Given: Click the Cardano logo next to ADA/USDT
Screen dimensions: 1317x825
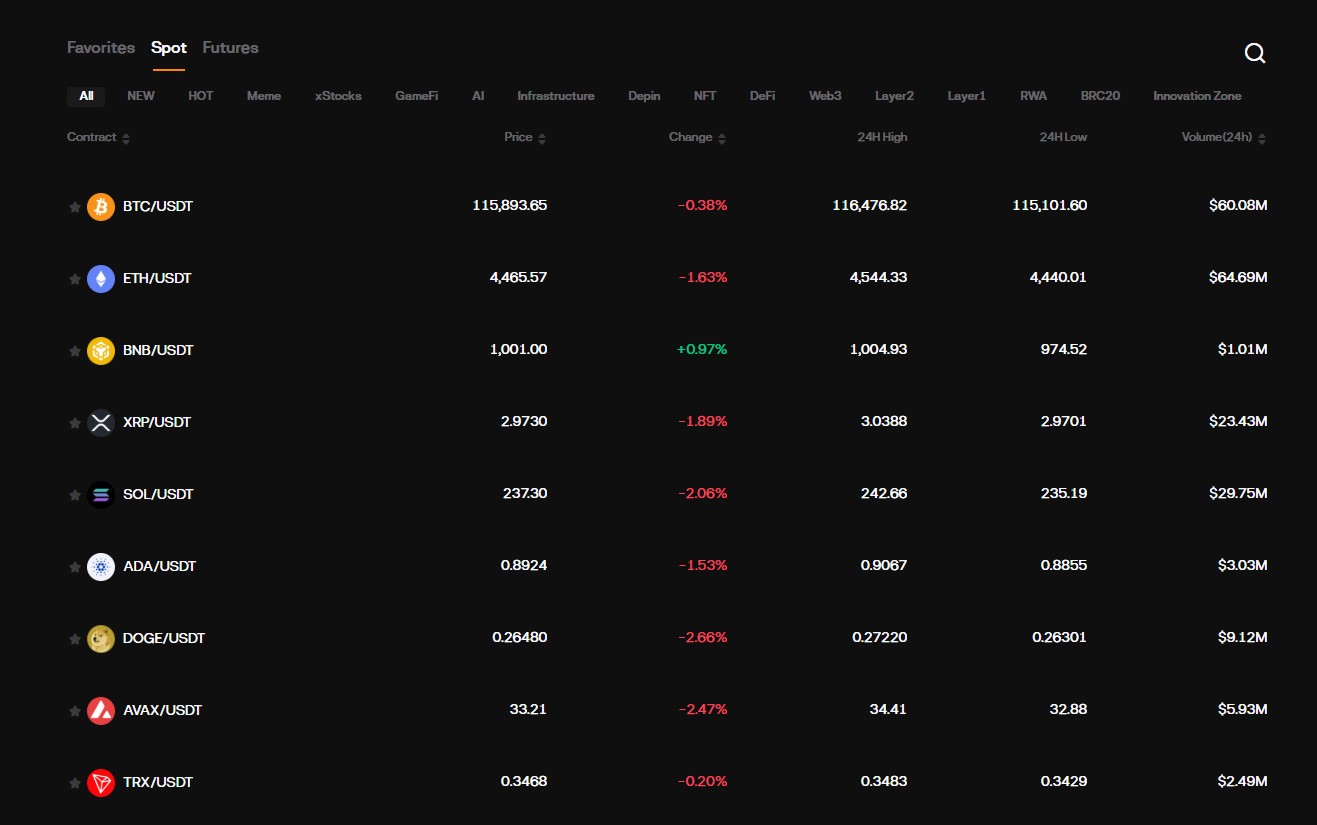Looking at the screenshot, I should coord(100,566).
